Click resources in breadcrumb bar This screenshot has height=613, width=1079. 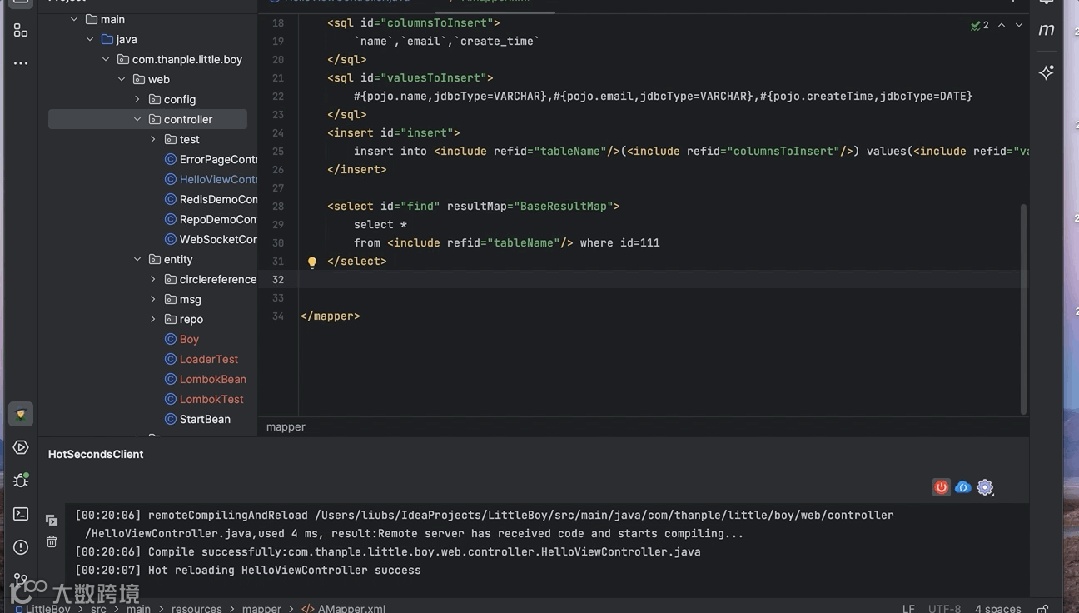[x=196, y=609]
